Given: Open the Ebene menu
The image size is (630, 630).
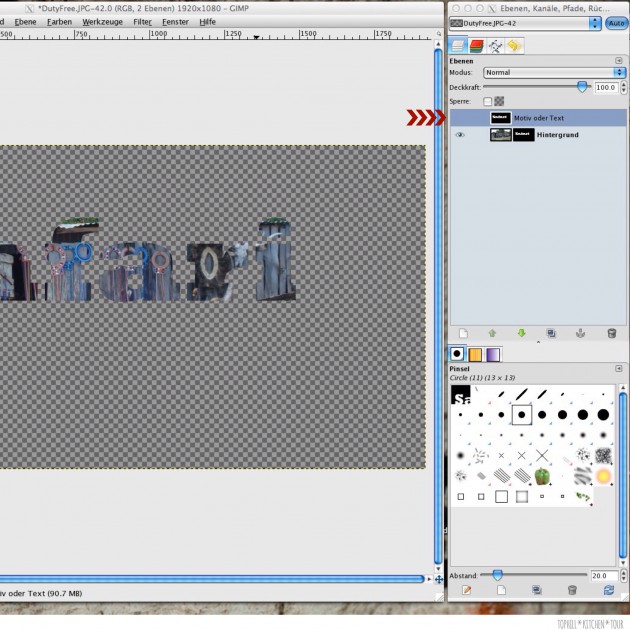Looking at the screenshot, I should (x=25, y=22).
